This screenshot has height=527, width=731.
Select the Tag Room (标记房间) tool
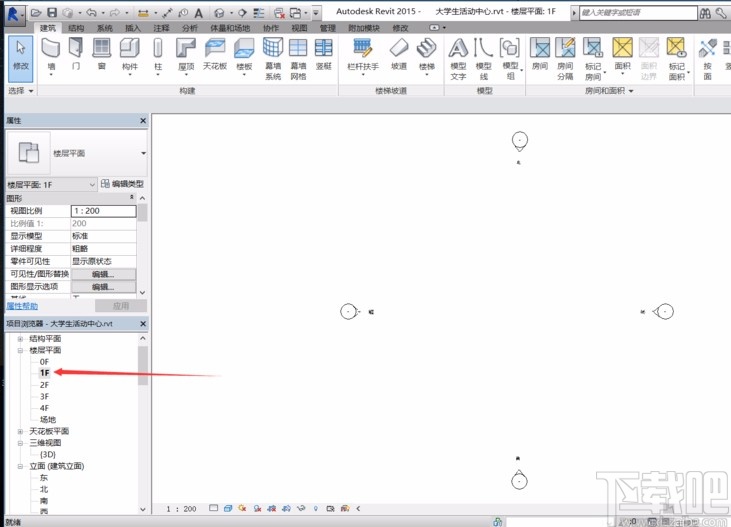593,58
